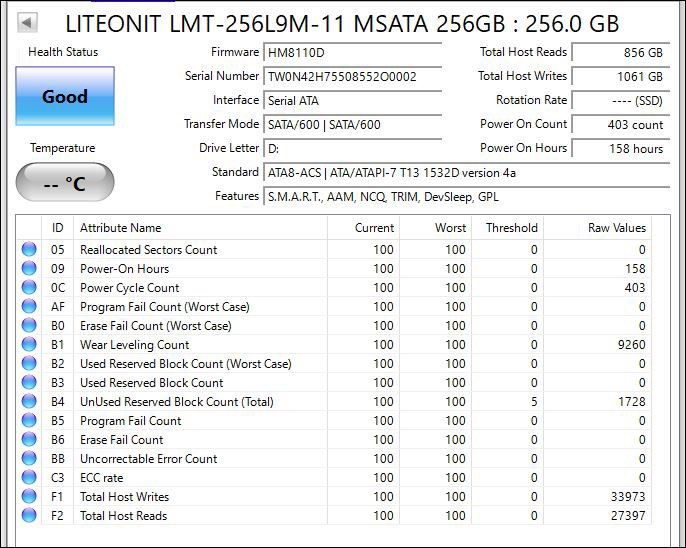The width and height of the screenshot is (686, 548).
Task: Select the Power-On Hours attribute name
Action: point(124,269)
